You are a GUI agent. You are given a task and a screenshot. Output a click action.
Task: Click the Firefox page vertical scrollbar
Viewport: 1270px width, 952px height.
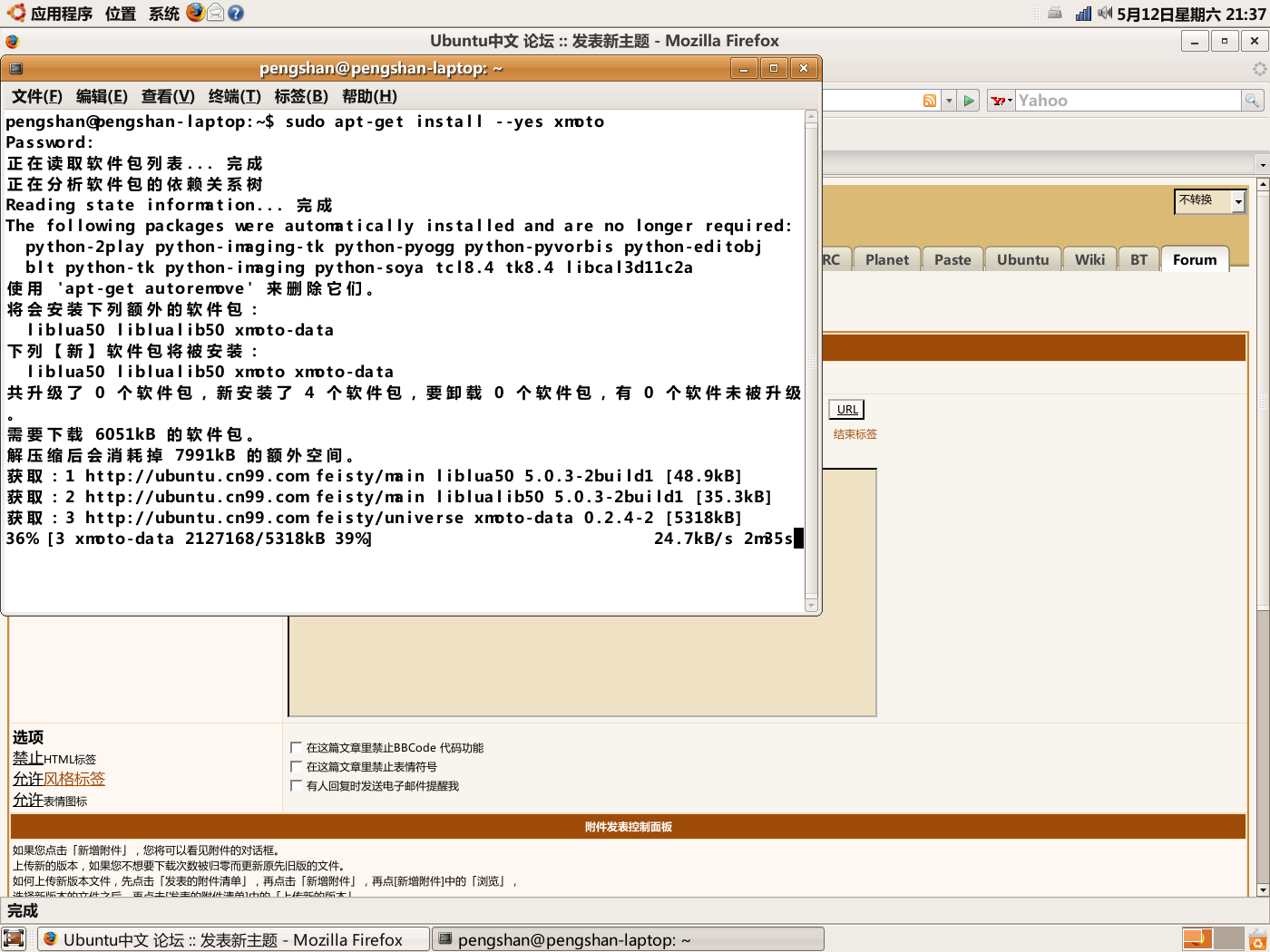click(1263, 535)
